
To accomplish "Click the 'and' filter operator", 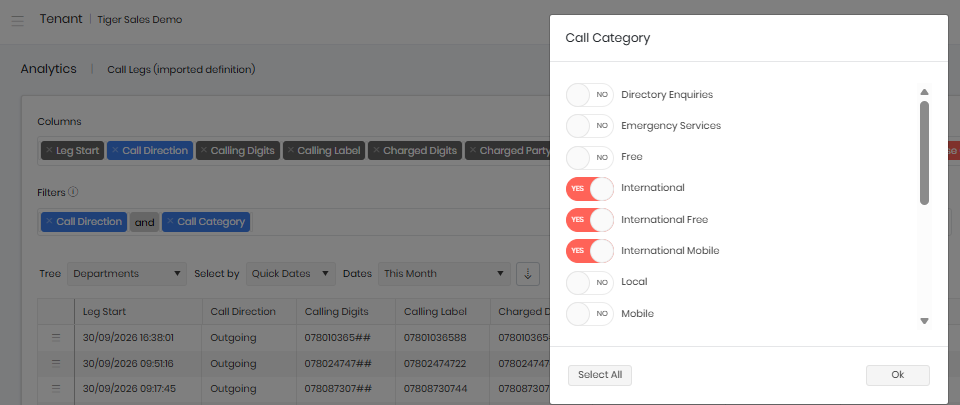I will coord(144,222).
